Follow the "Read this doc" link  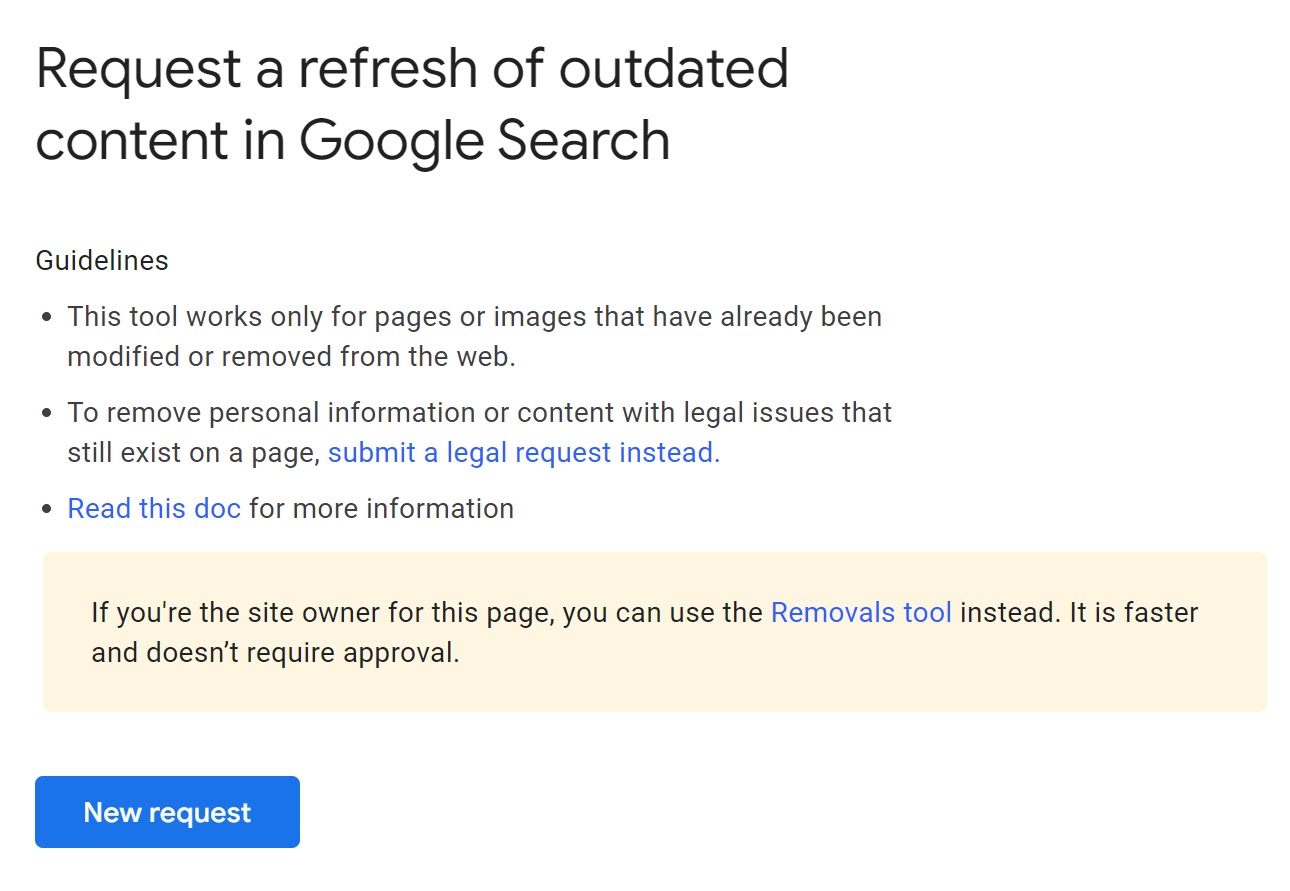tap(153, 508)
